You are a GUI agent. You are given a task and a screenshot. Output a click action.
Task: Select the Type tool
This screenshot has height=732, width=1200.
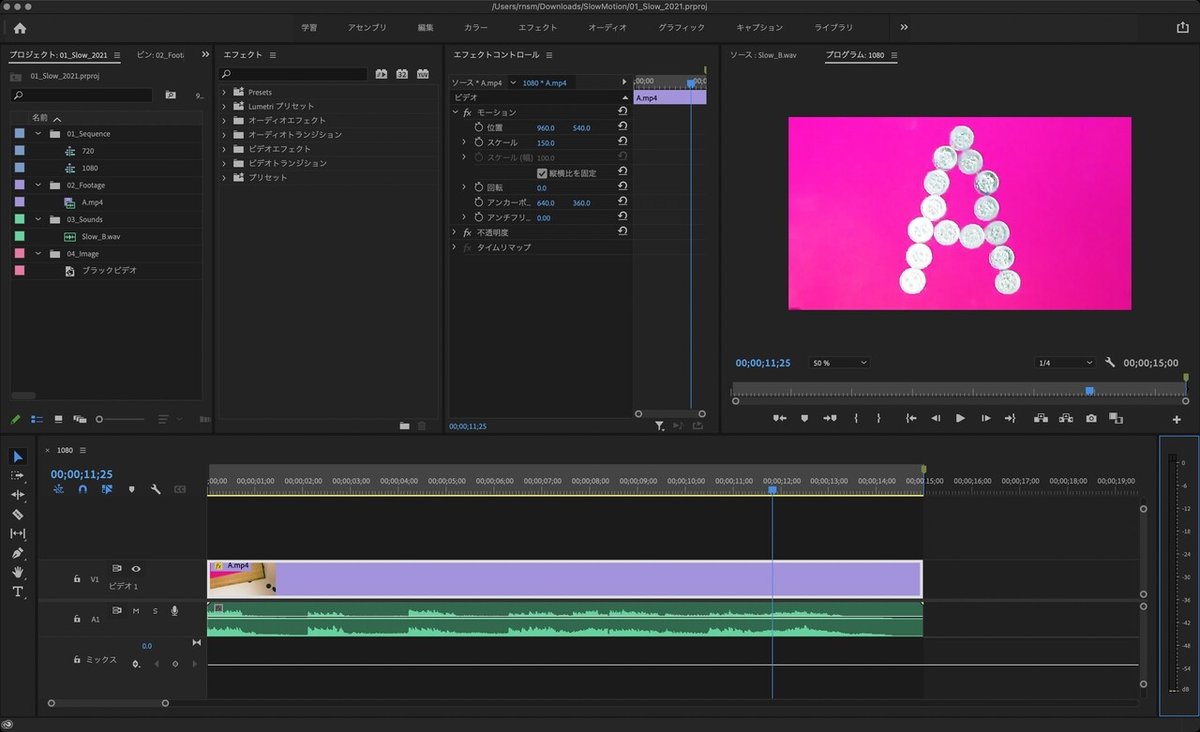(x=18, y=591)
